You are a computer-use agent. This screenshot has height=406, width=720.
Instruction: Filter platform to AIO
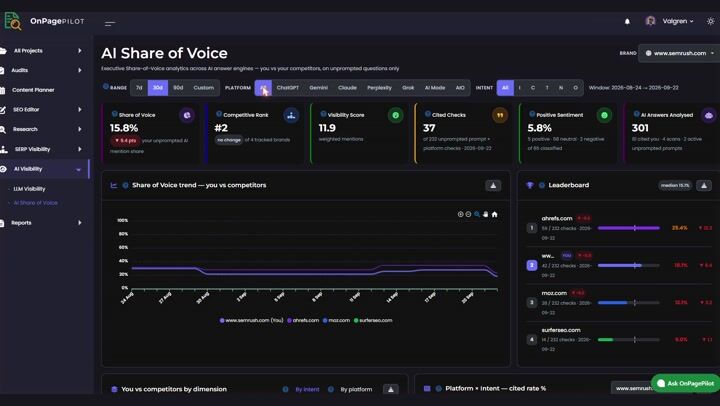coord(460,88)
